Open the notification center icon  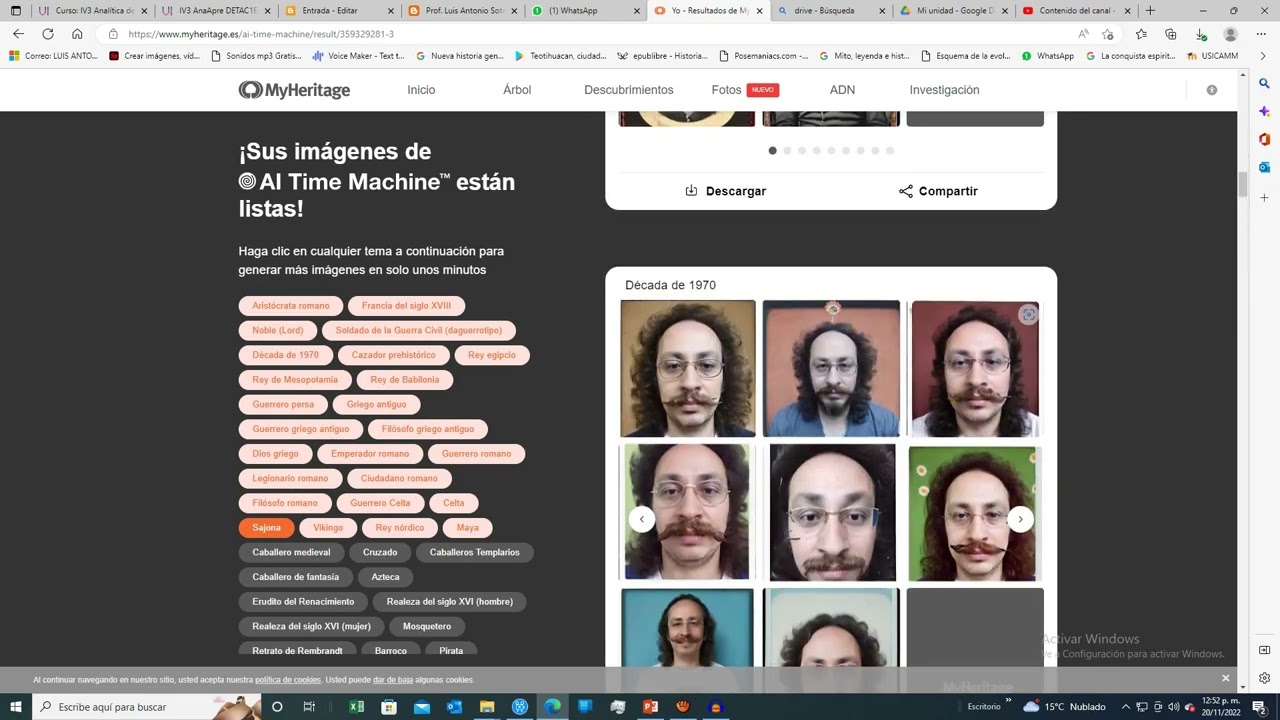click(1260, 707)
